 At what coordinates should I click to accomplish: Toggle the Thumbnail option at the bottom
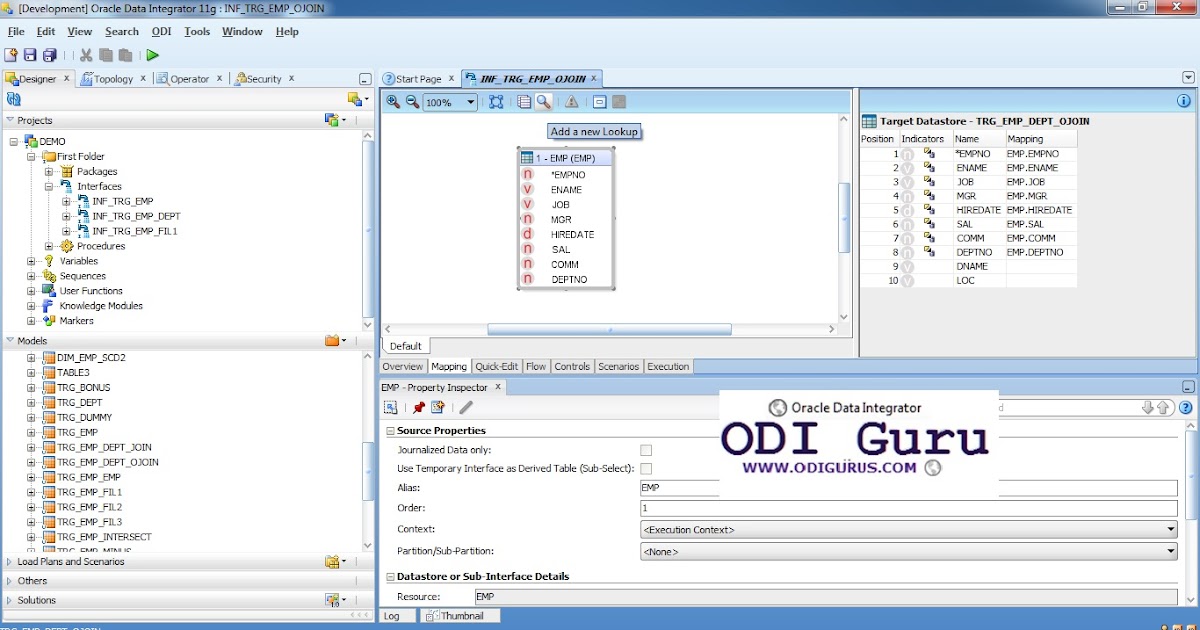pyautogui.click(x=459, y=615)
